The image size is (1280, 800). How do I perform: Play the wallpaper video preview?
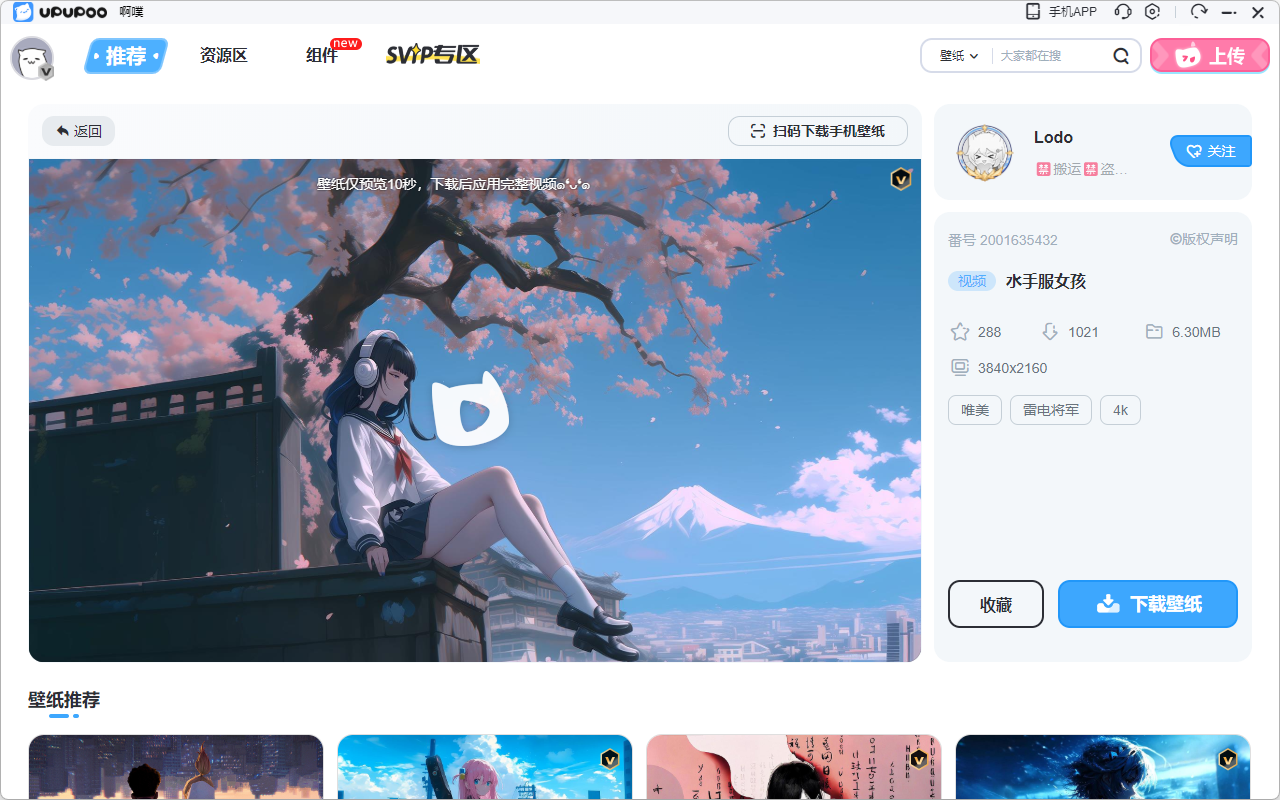[469, 409]
